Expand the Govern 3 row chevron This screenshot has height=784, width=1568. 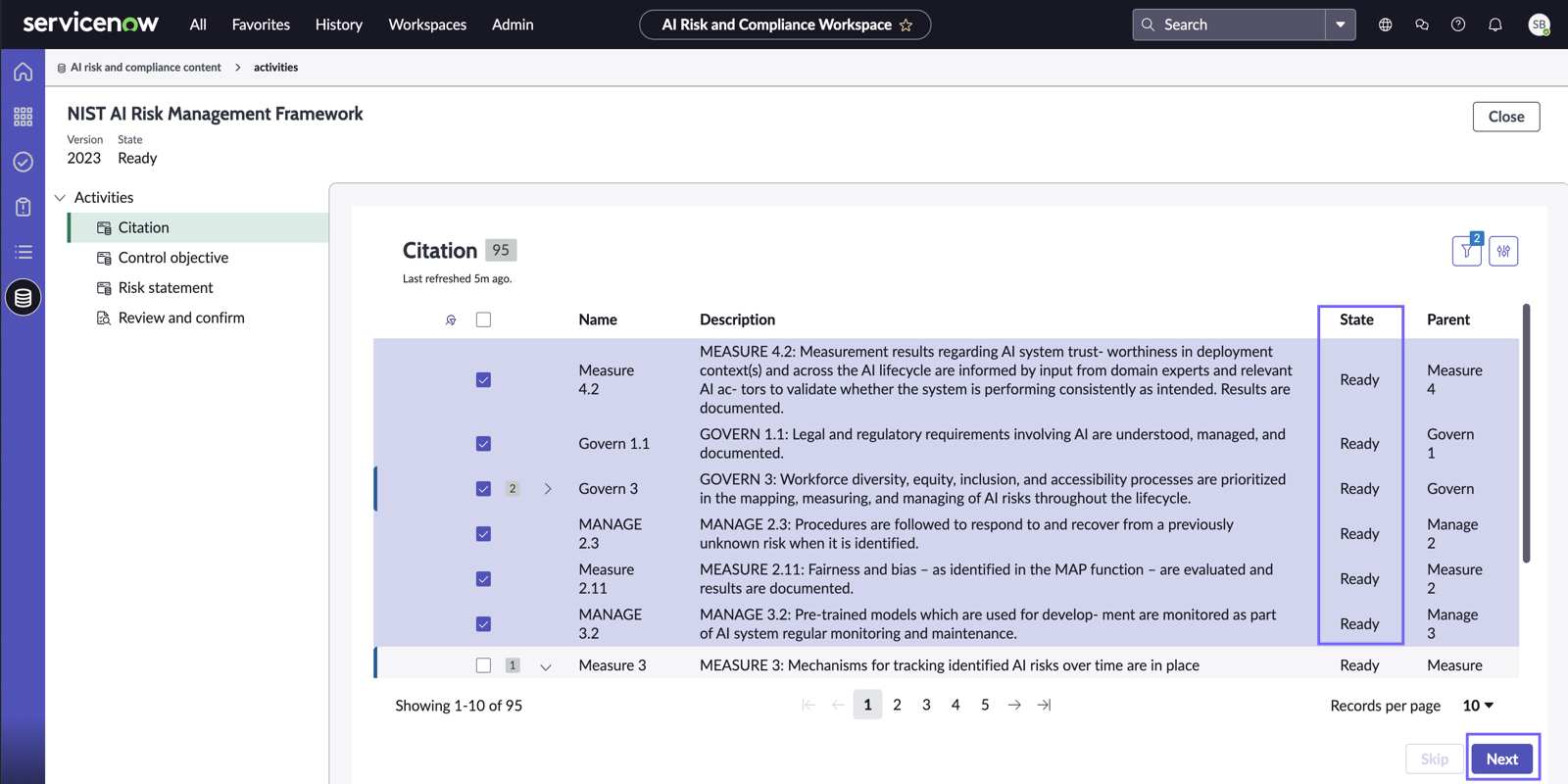coord(547,488)
